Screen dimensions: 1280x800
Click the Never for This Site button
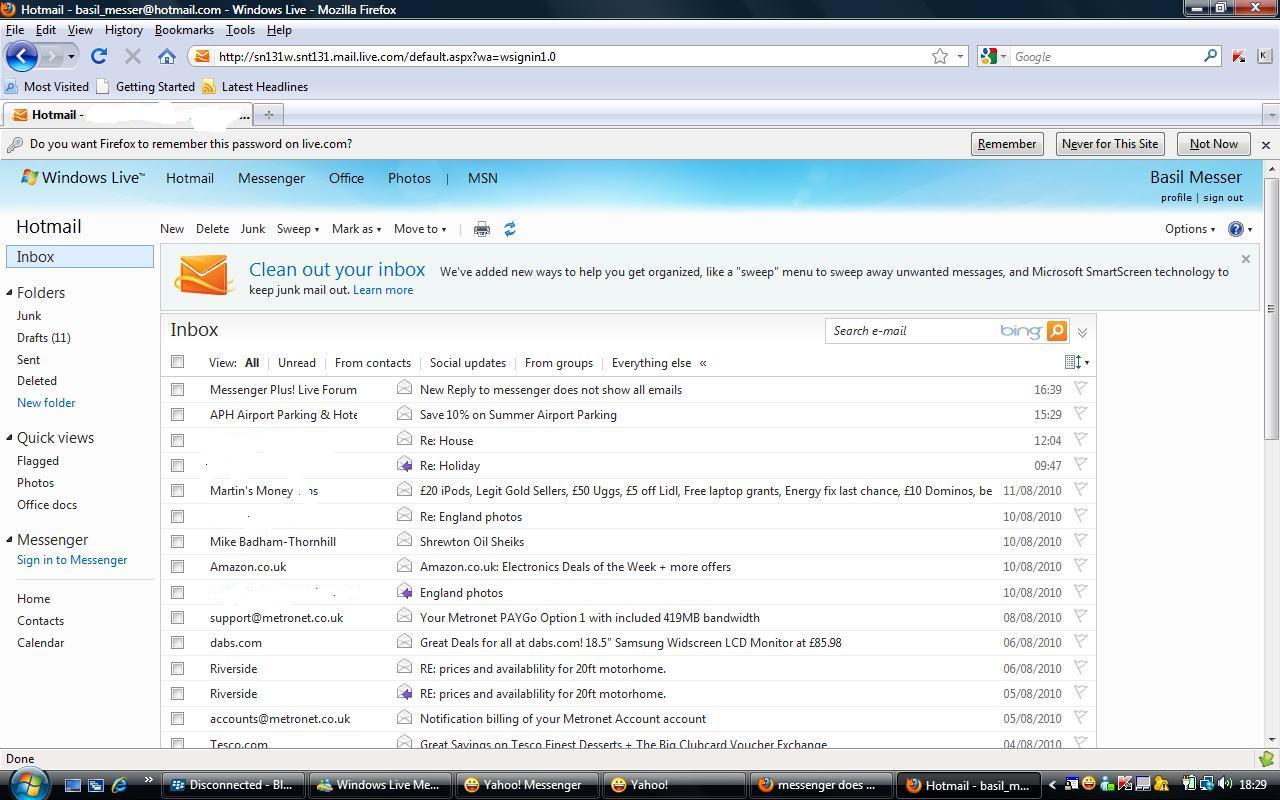(1109, 144)
